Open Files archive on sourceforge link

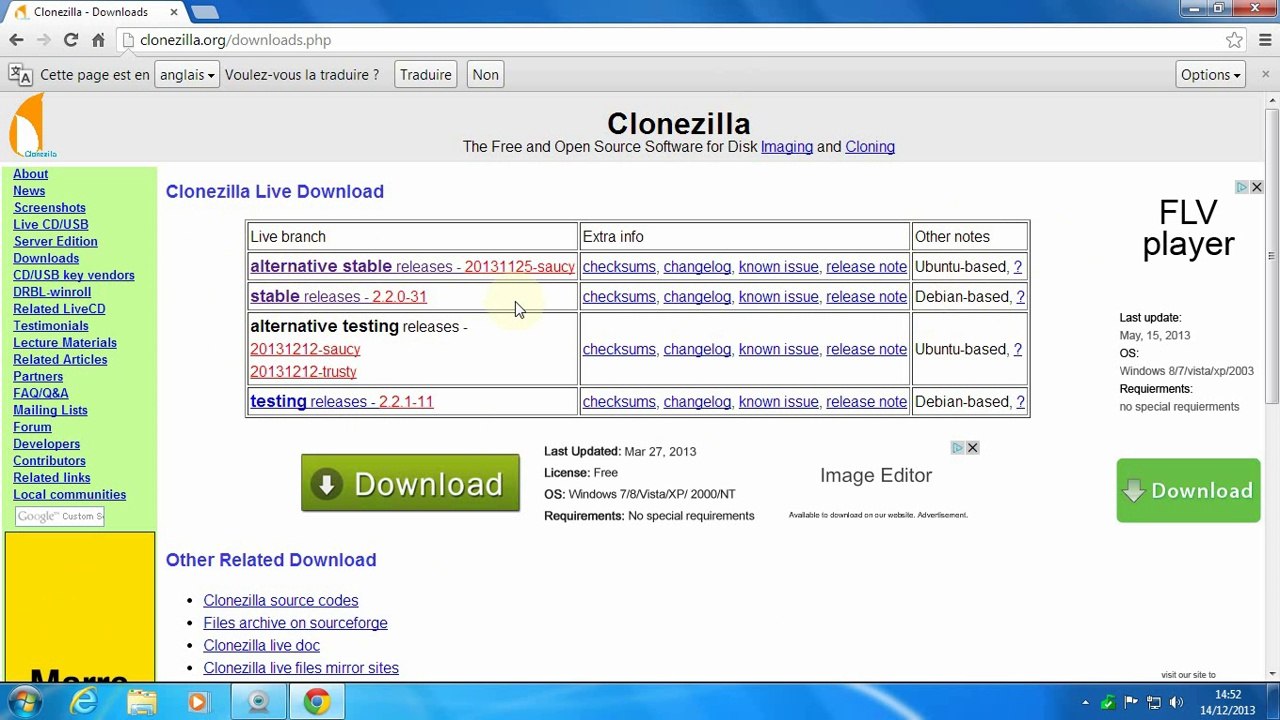295,623
